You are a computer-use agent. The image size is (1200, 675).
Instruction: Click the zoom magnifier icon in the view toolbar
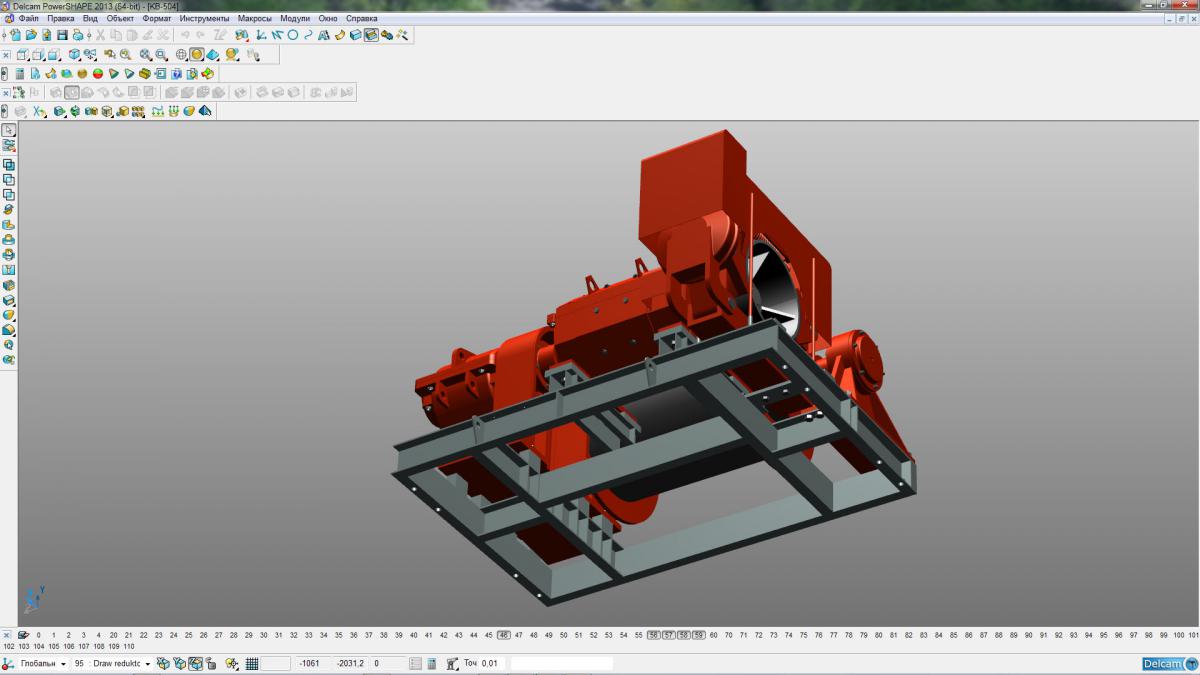coord(125,55)
